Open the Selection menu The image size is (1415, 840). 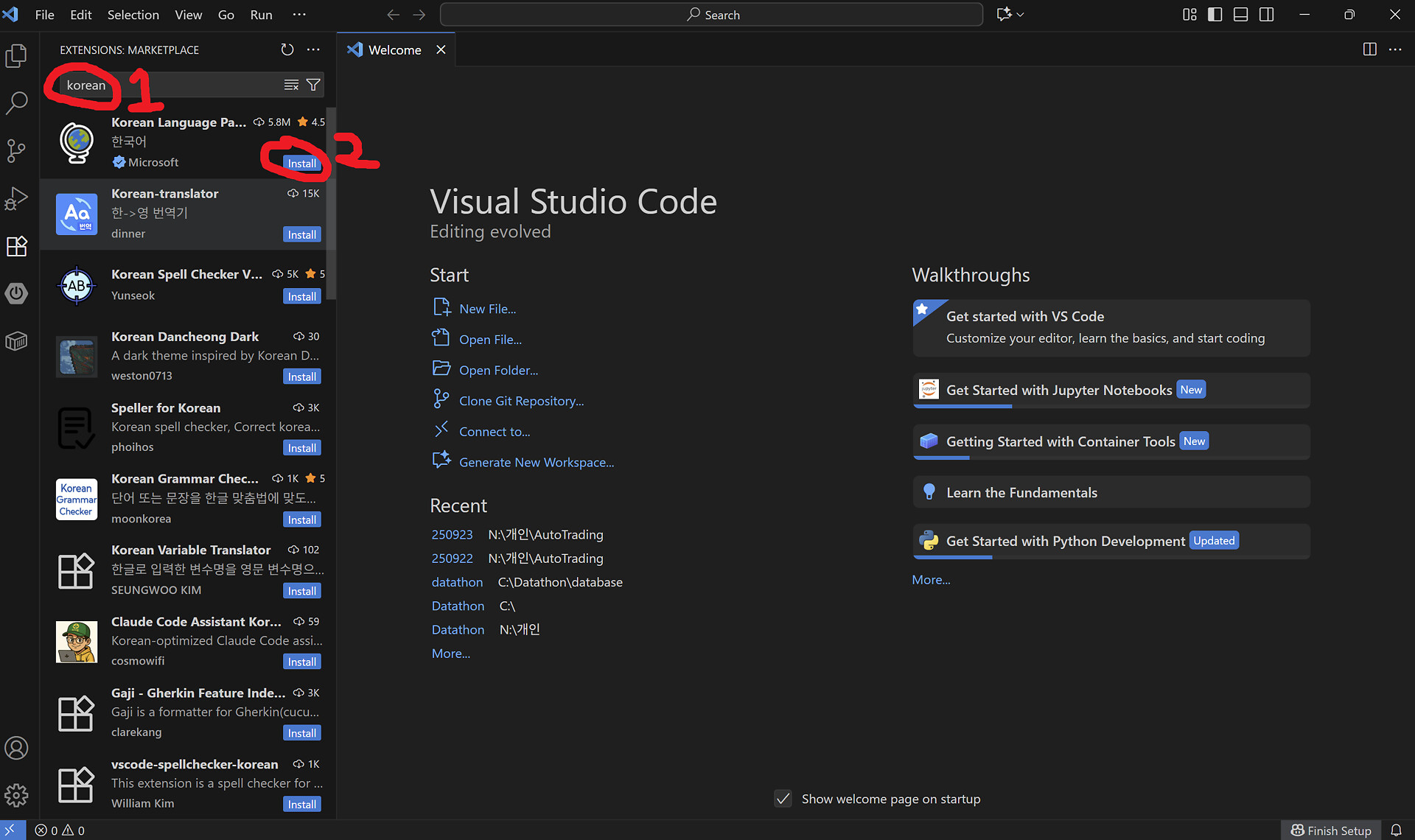[x=133, y=15]
